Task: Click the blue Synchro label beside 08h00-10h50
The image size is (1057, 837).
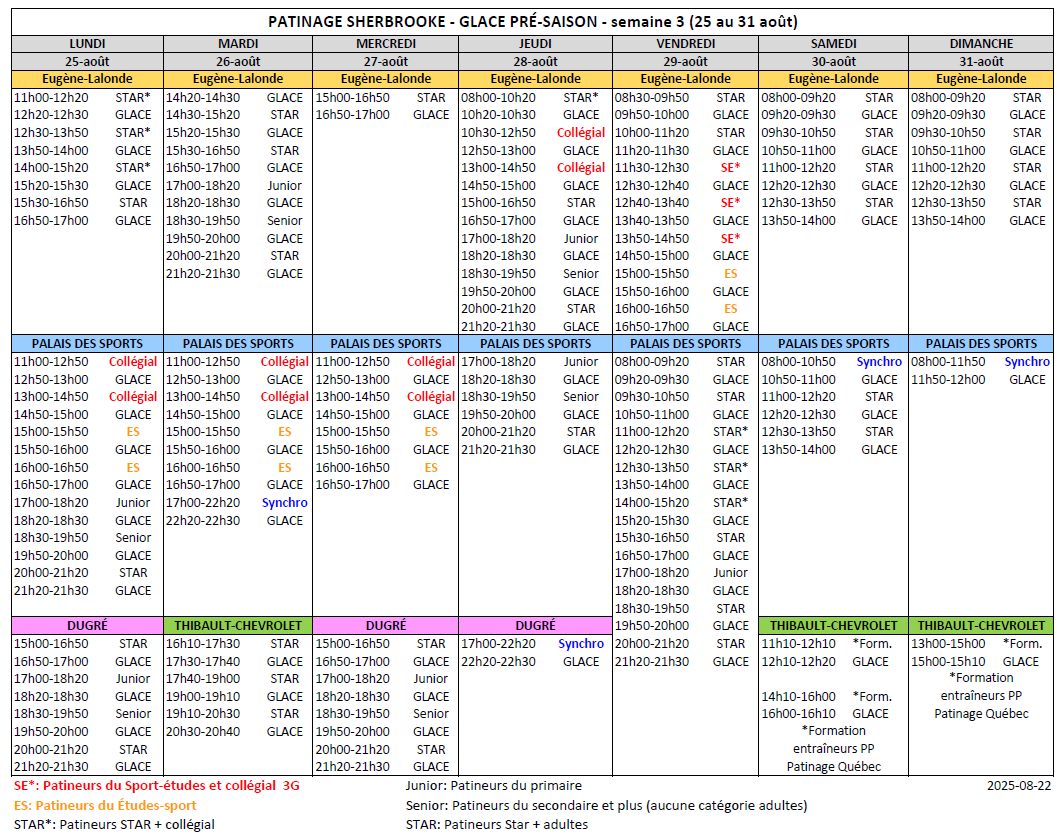Action: click(879, 362)
